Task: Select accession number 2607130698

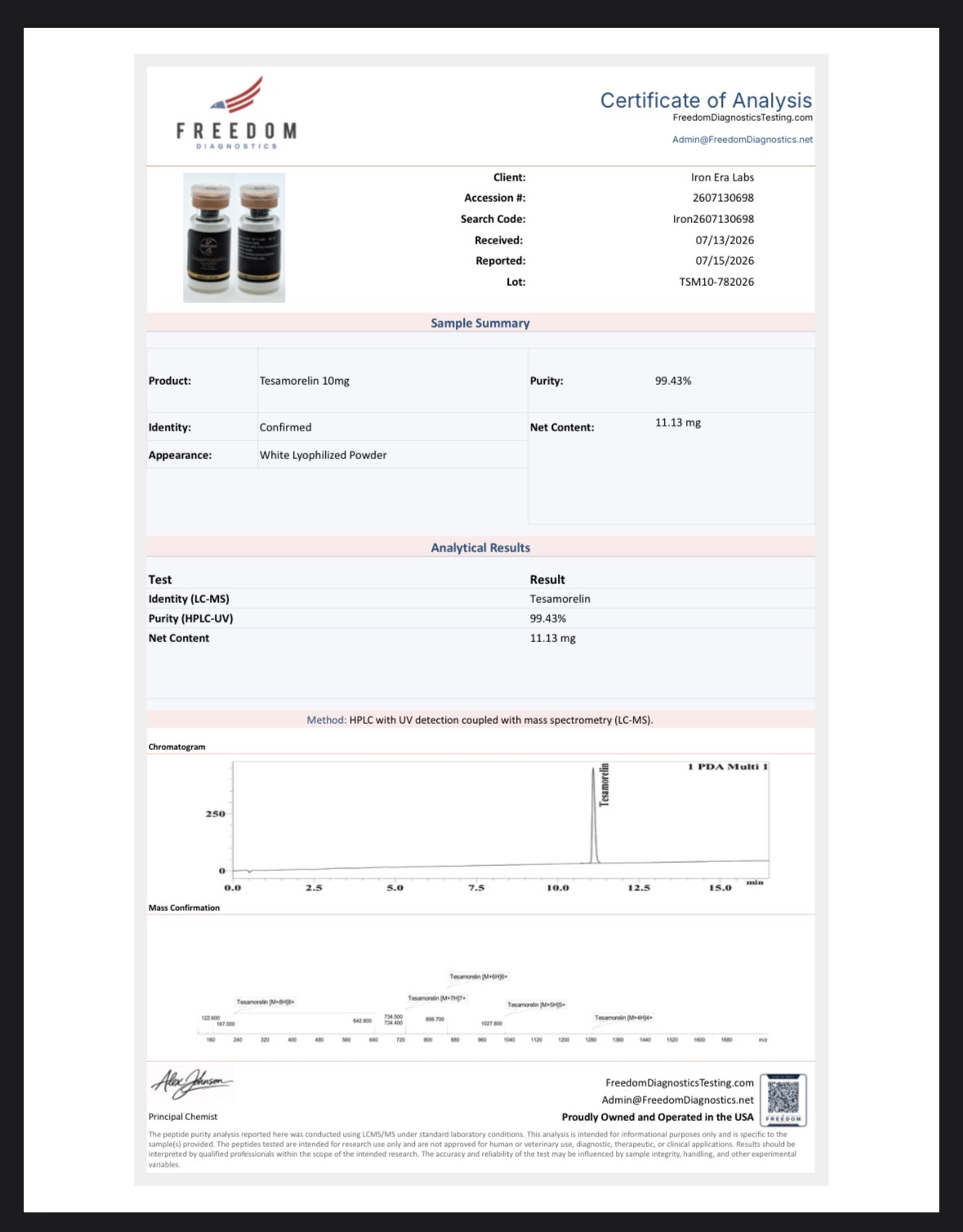Action: pyautogui.click(x=723, y=198)
